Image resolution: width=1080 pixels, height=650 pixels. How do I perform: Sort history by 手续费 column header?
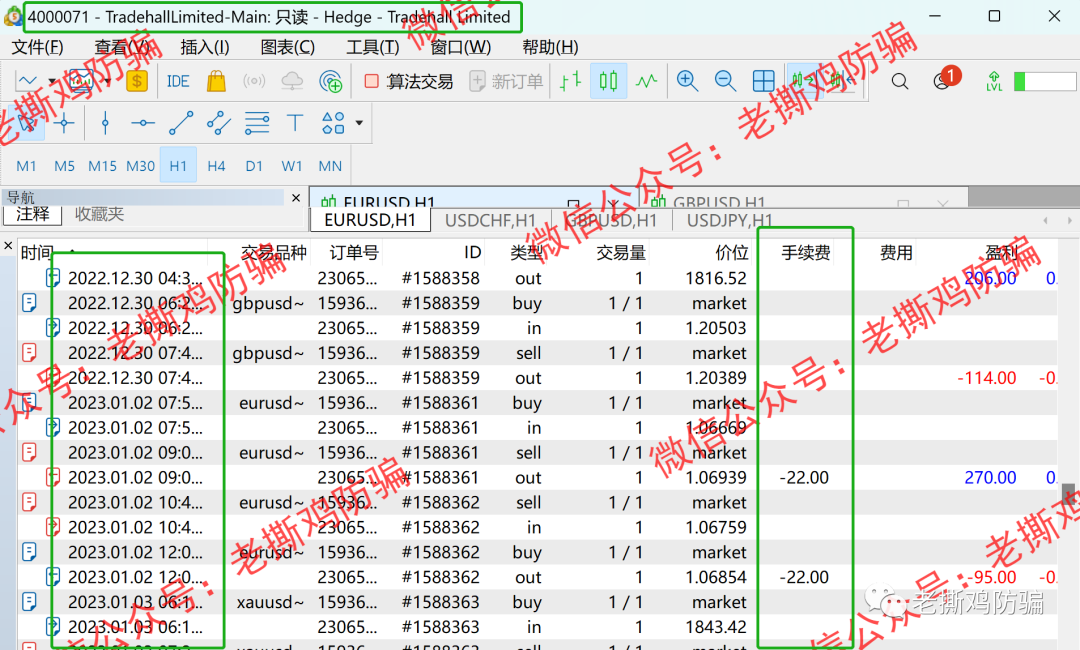point(805,253)
